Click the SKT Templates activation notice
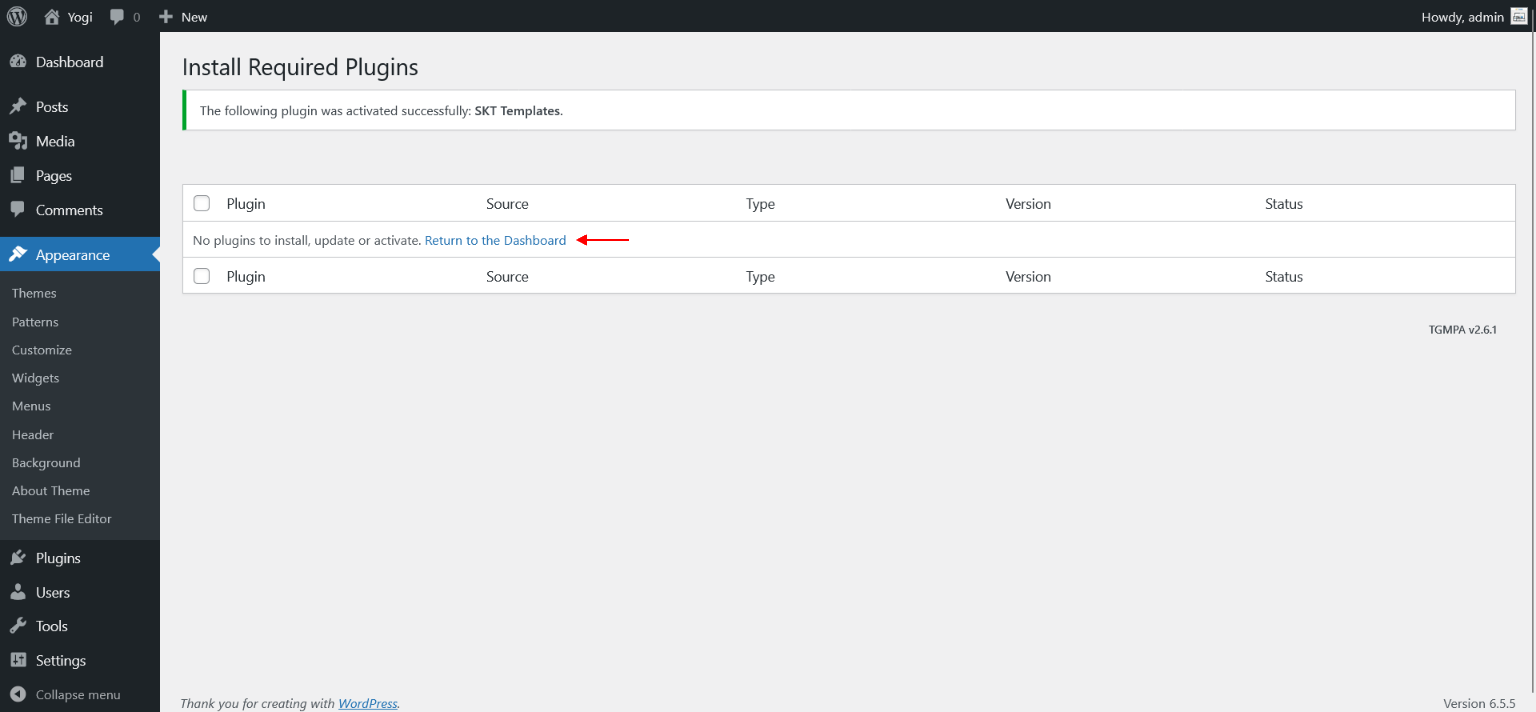 (849, 110)
